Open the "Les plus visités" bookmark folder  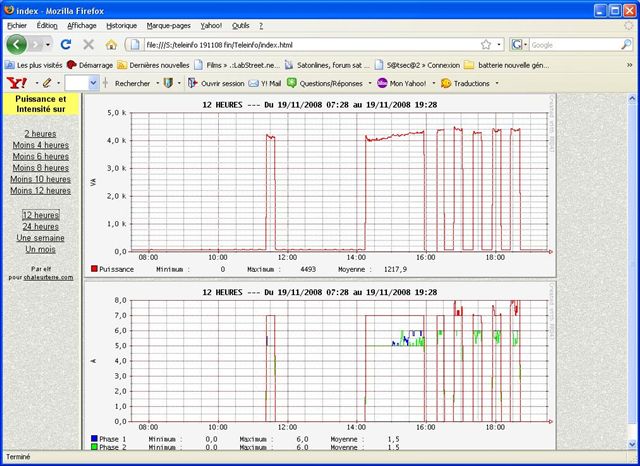pos(33,65)
